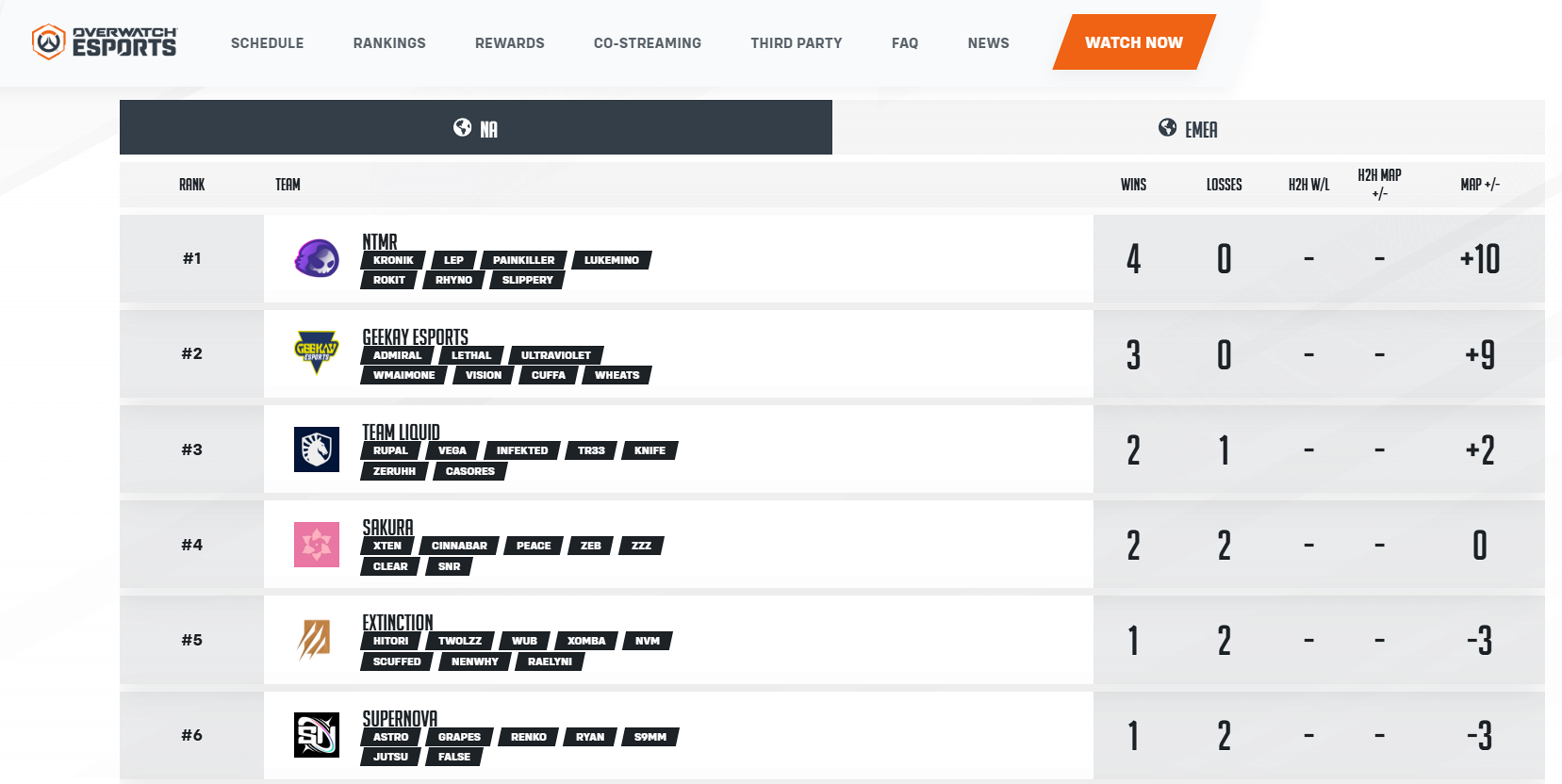Click the pink Sakura team logo
The width and height of the screenshot is (1562, 784).
point(317,545)
